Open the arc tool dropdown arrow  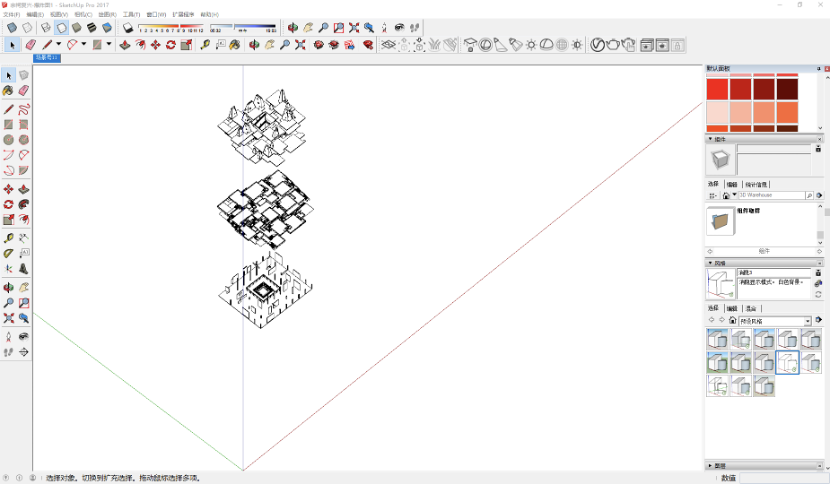pos(84,44)
